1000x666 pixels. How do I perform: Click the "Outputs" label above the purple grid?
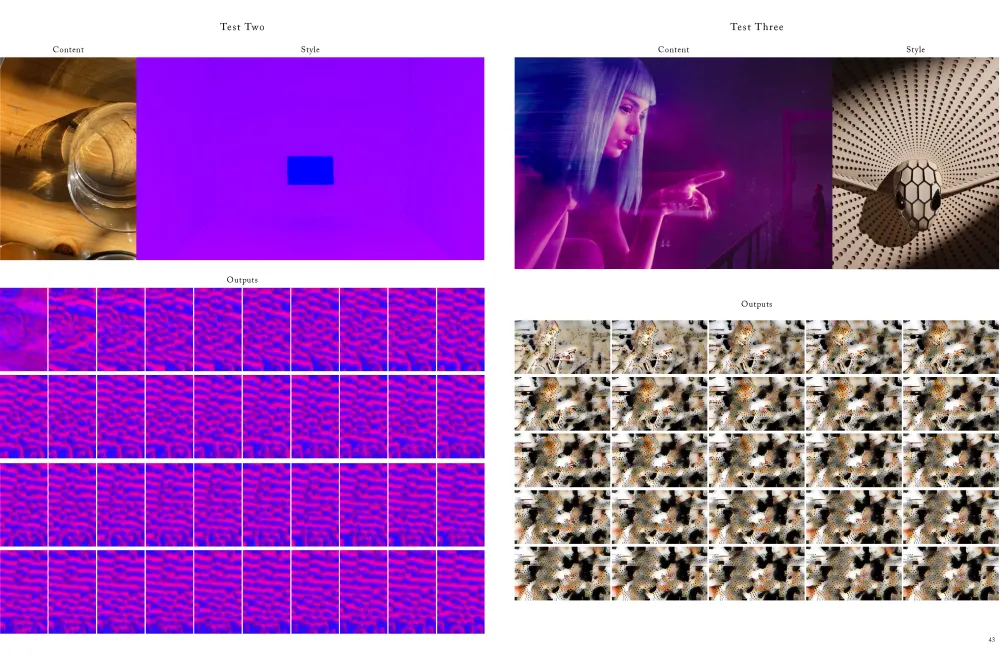(242, 279)
